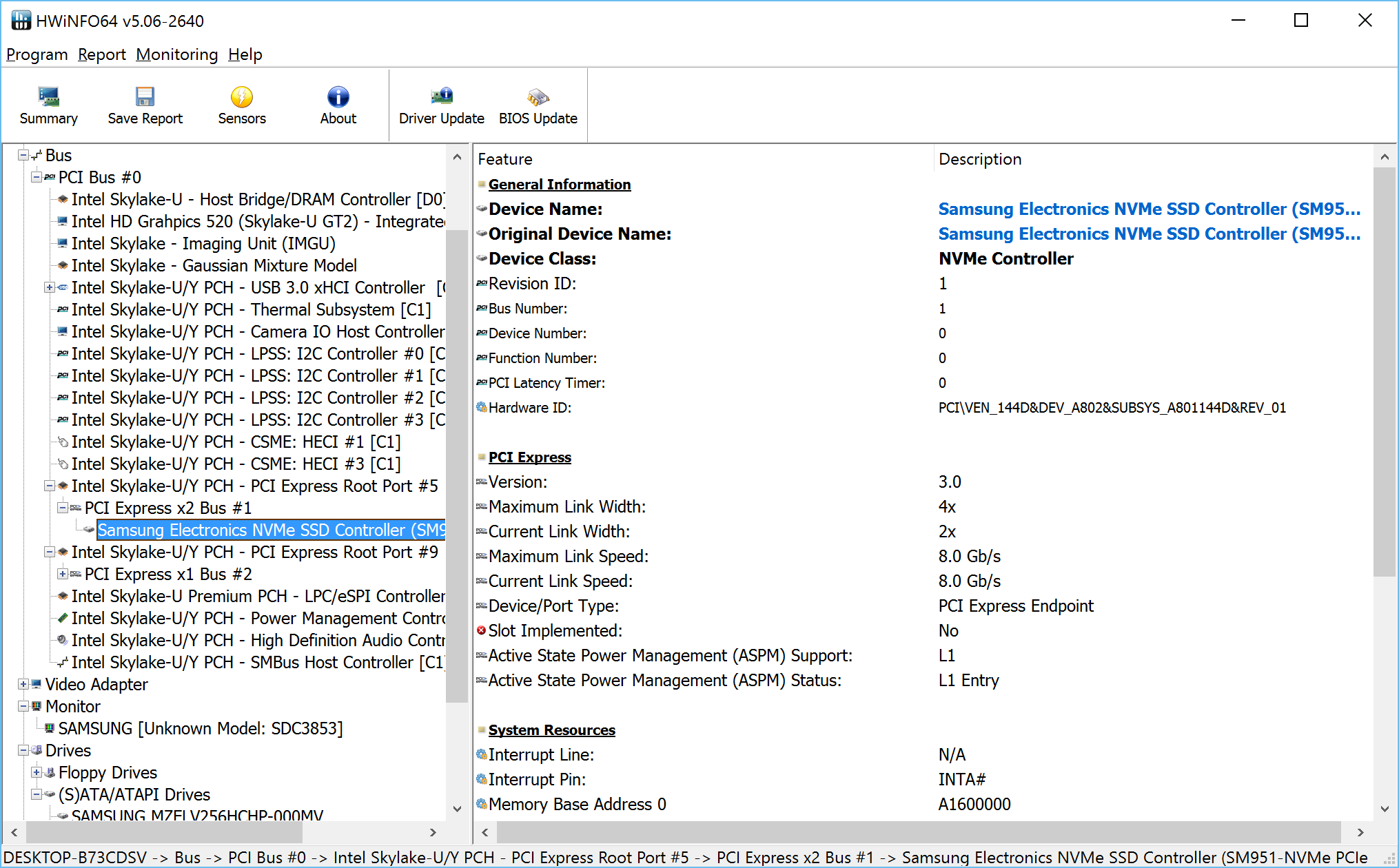The width and height of the screenshot is (1399, 868).
Task: Click the Save Report floppy icon
Action: coord(145,96)
